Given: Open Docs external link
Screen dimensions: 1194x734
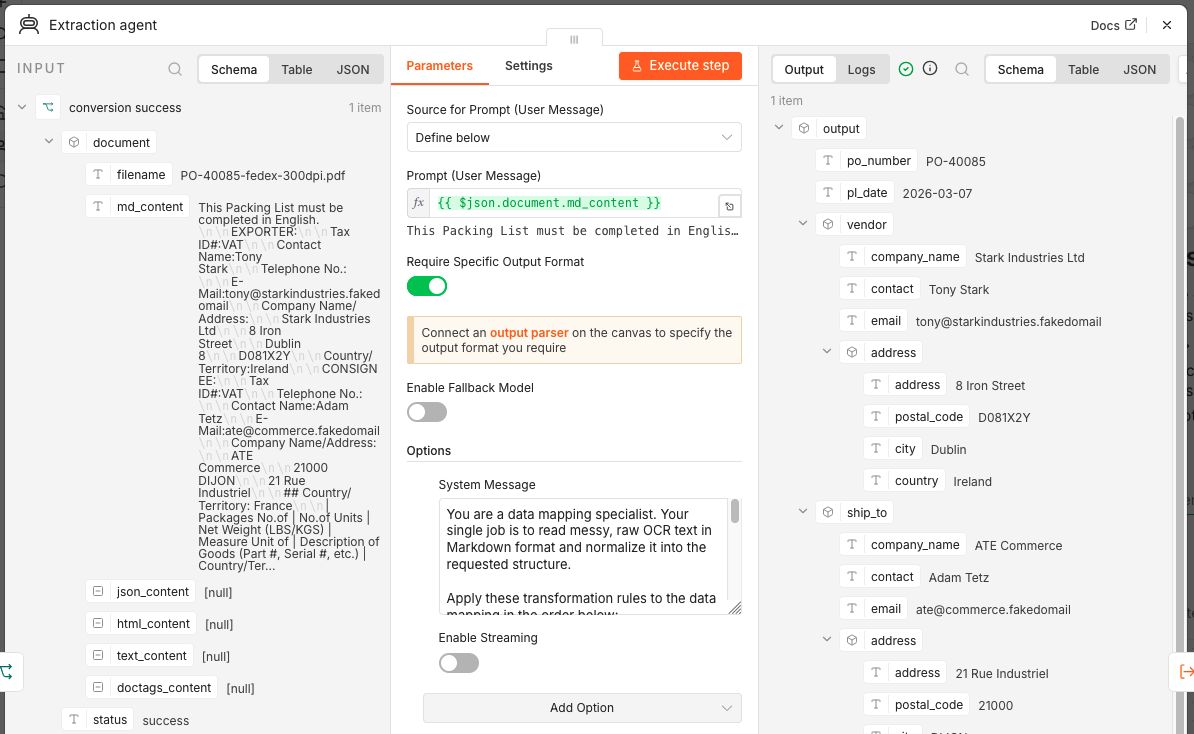Looking at the screenshot, I should [x=1113, y=25].
